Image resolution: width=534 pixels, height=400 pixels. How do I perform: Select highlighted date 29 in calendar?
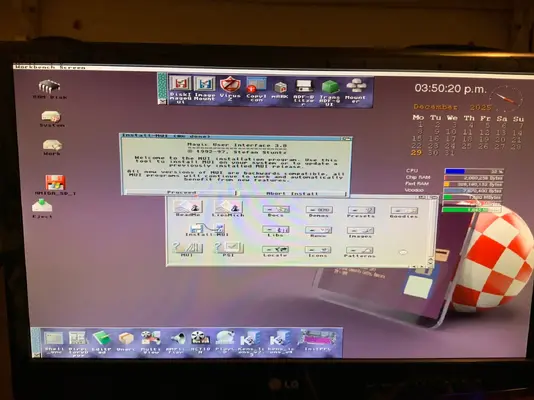(416, 153)
